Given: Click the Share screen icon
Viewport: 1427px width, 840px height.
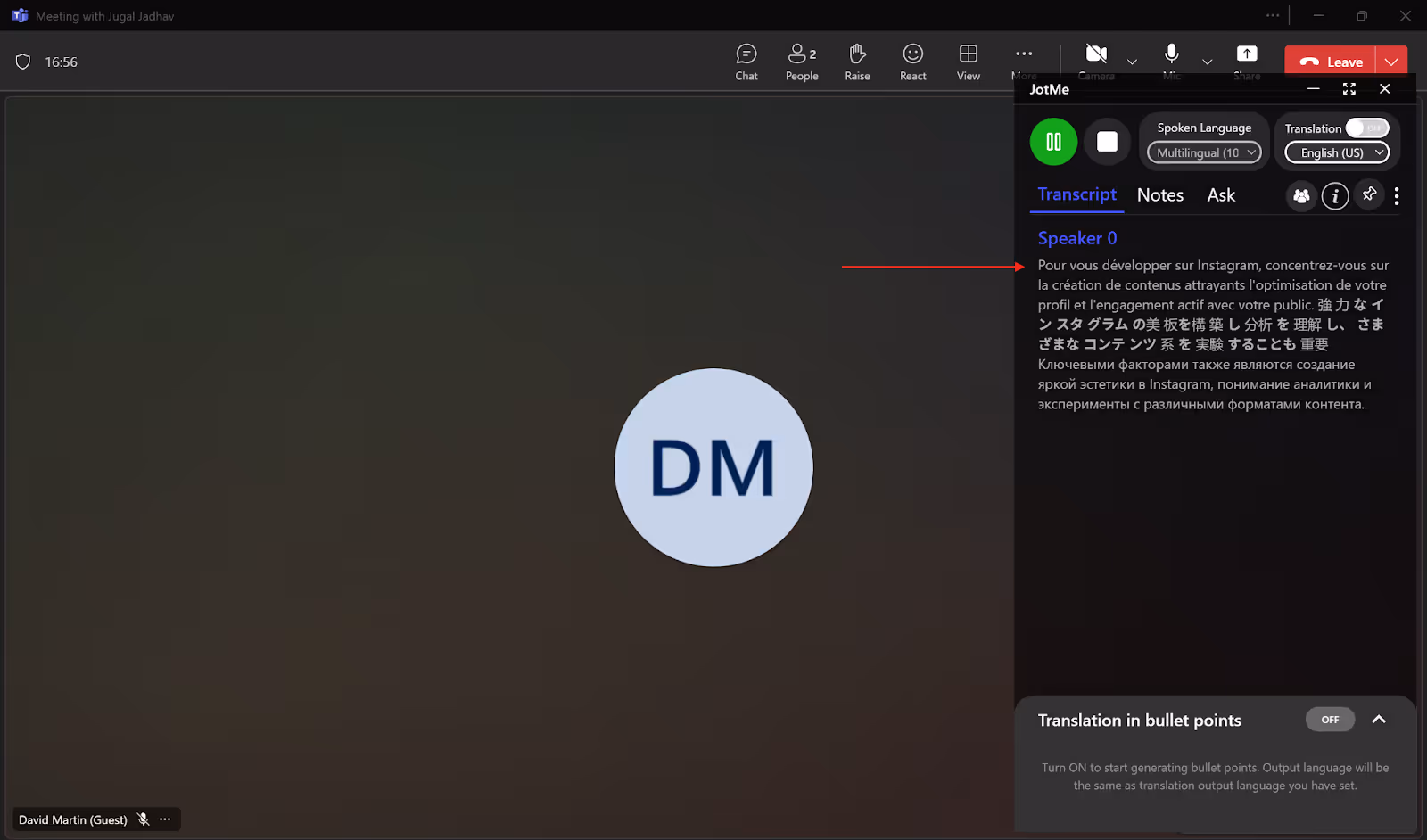Looking at the screenshot, I should coord(1247,55).
